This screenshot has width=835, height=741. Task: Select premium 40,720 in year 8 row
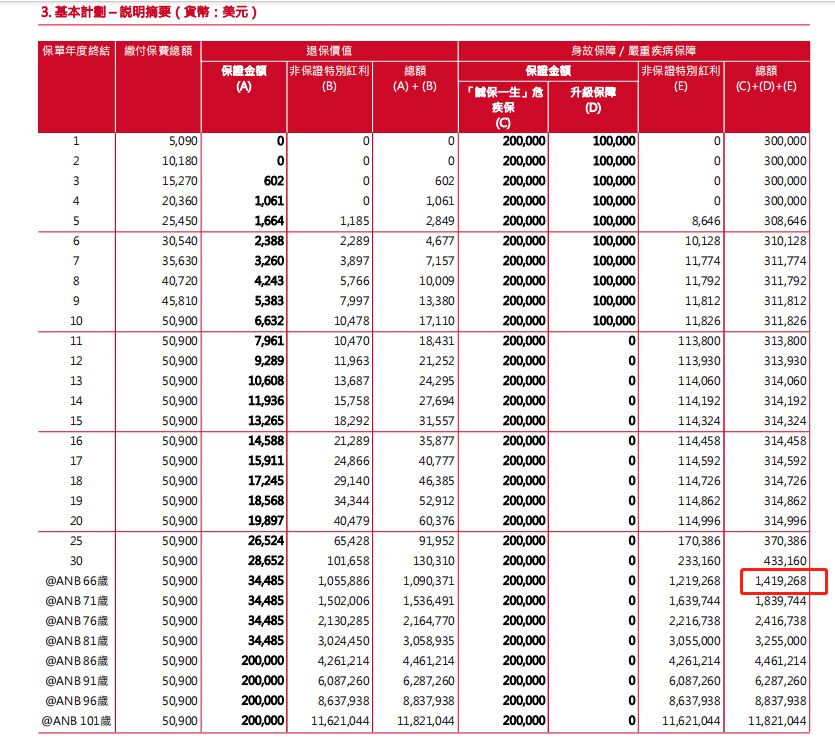click(x=179, y=281)
